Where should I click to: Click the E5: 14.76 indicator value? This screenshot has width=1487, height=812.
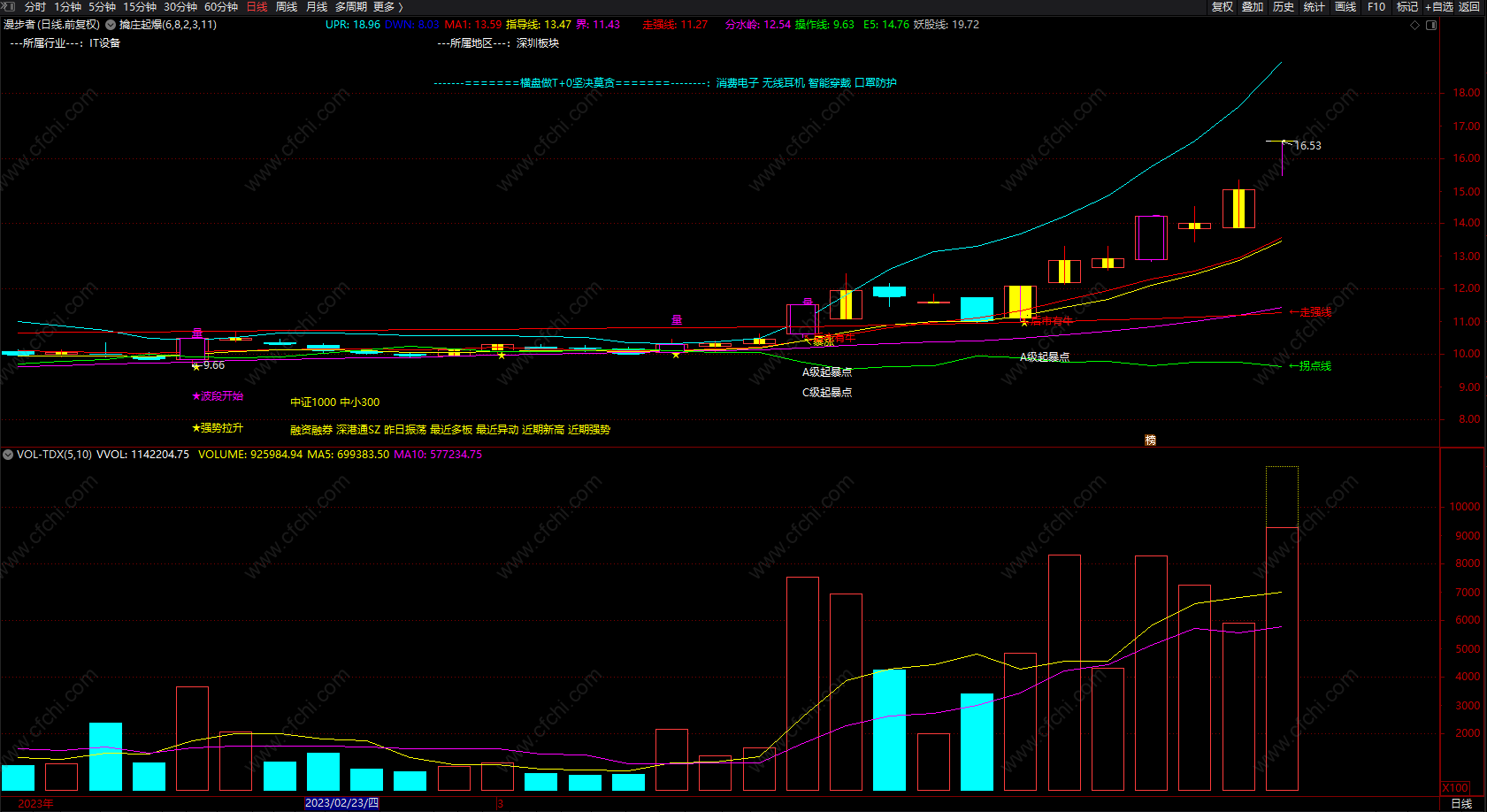click(x=886, y=25)
